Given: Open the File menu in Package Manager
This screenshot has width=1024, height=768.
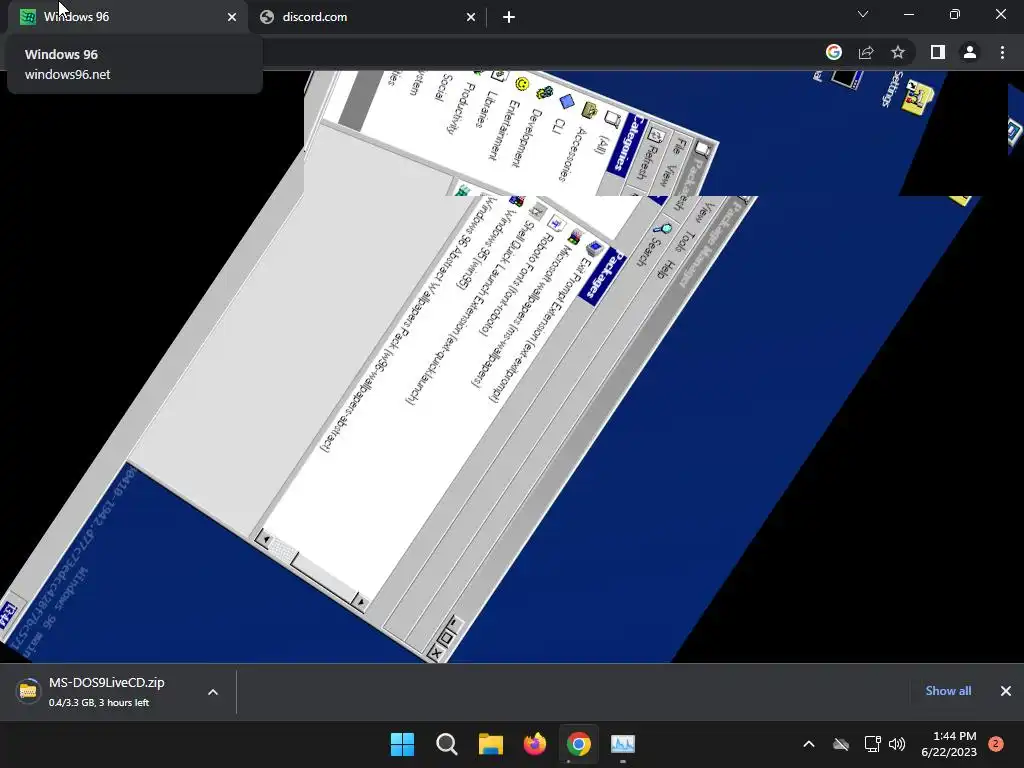Looking at the screenshot, I should tap(681, 145).
